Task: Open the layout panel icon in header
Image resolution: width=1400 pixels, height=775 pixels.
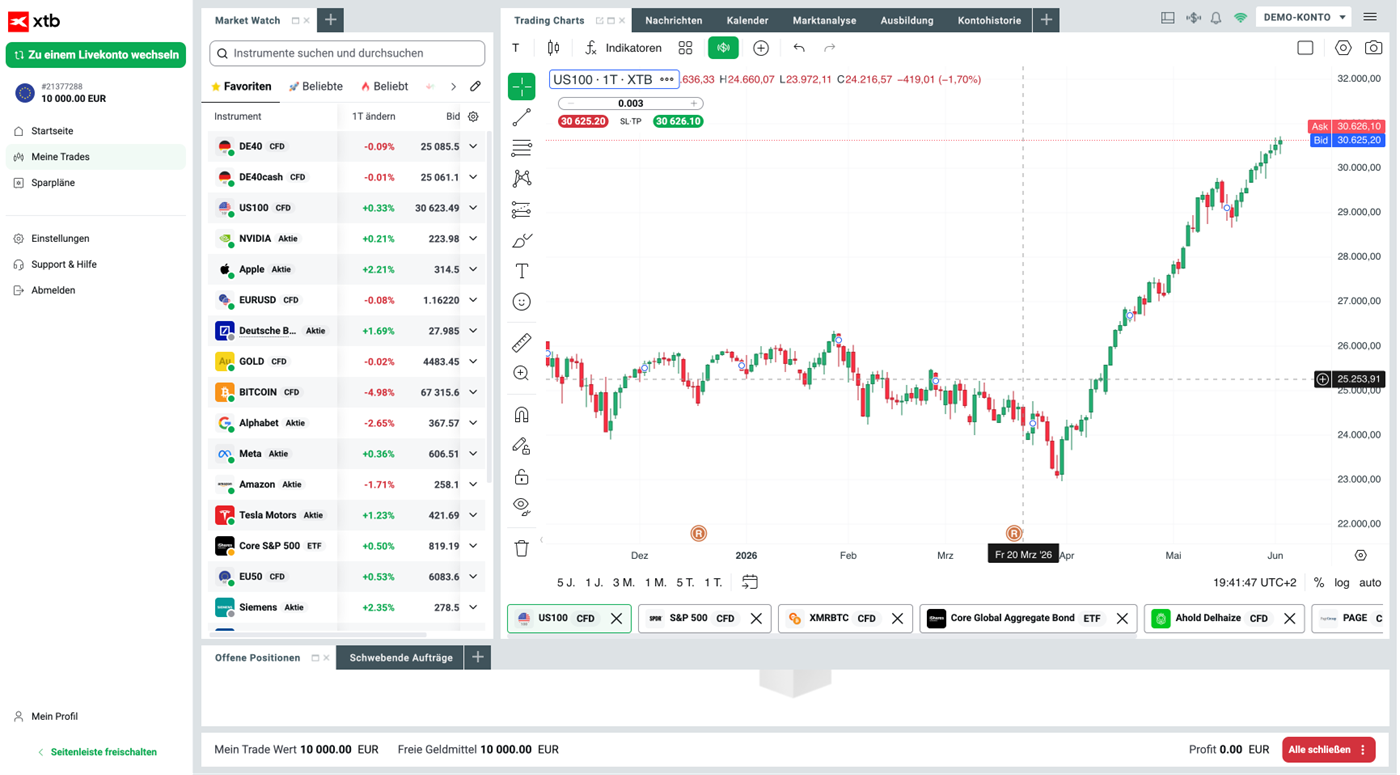Action: click(x=1167, y=18)
